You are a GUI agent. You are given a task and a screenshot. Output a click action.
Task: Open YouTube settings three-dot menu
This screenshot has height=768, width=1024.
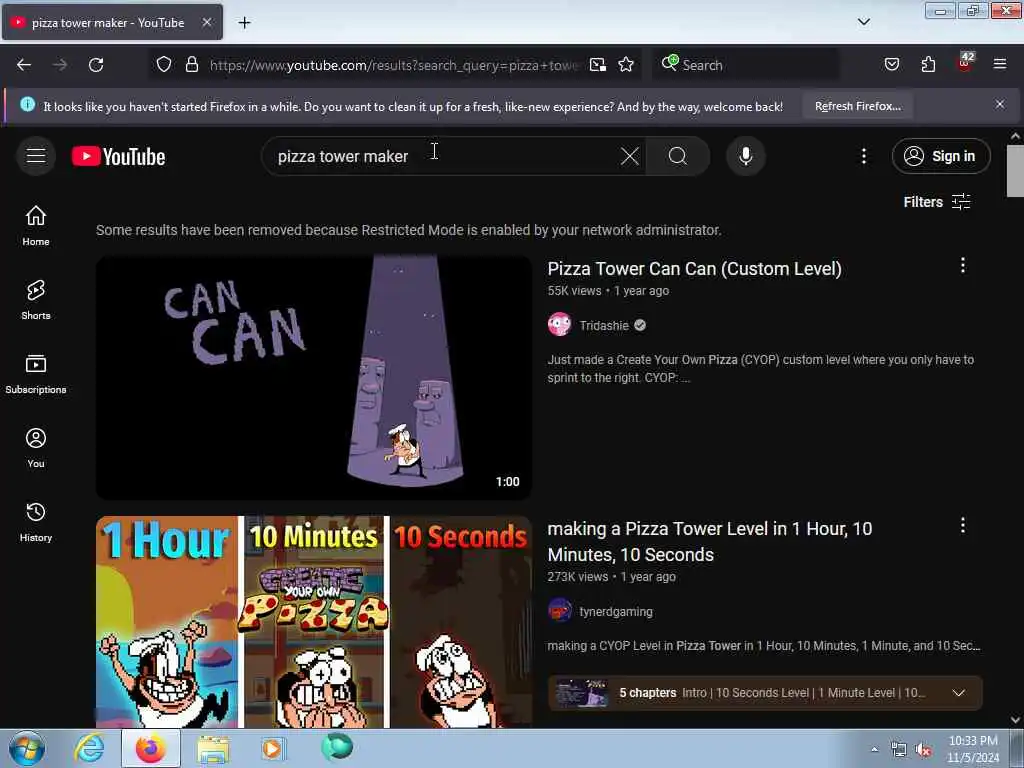[x=863, y=156]
